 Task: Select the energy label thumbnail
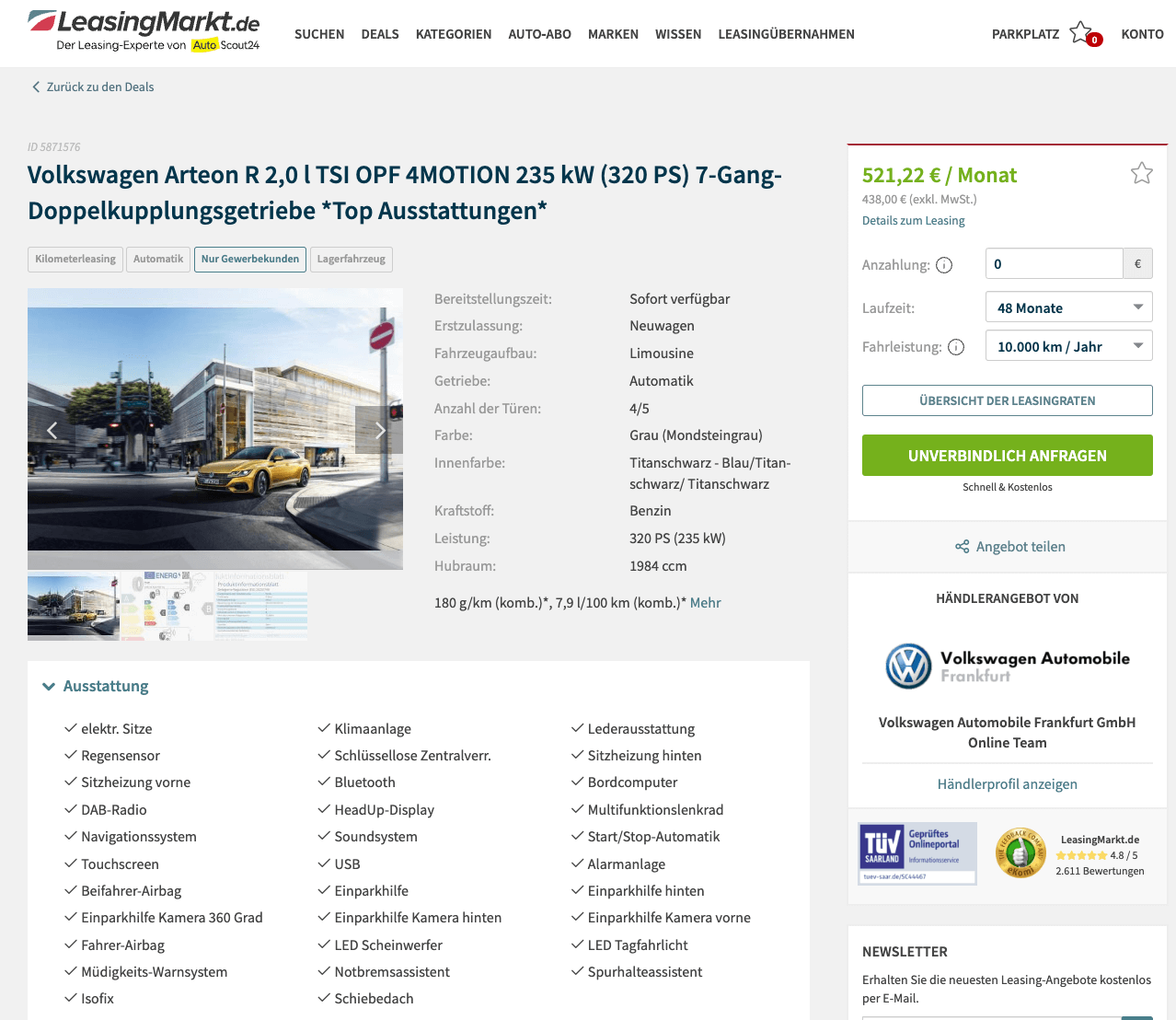click(167, 606)
